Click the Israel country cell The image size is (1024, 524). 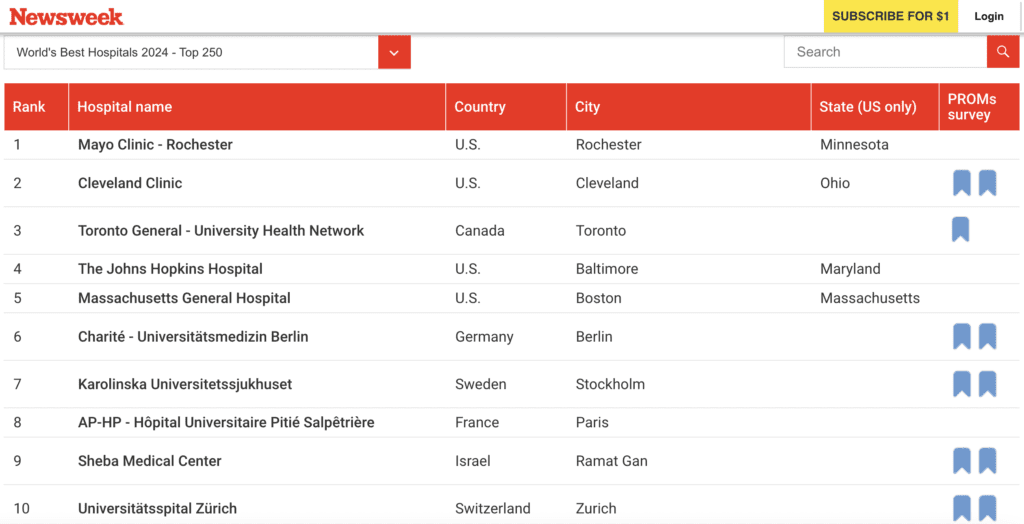(x=473, y=461)
